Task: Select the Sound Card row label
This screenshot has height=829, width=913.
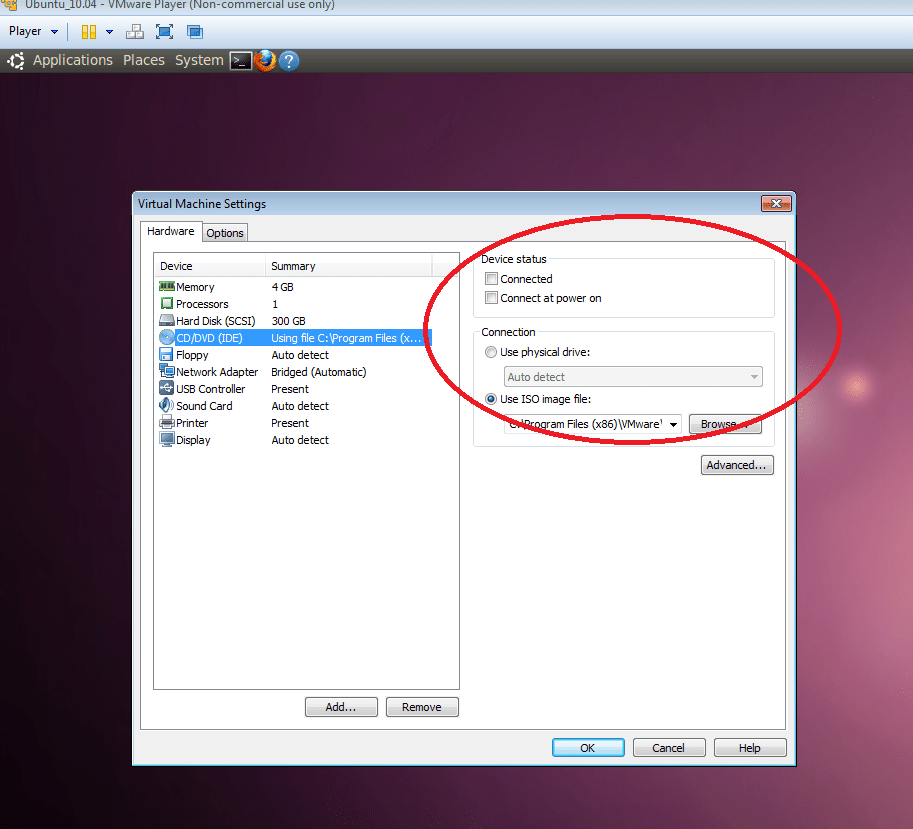Action: 204,406
